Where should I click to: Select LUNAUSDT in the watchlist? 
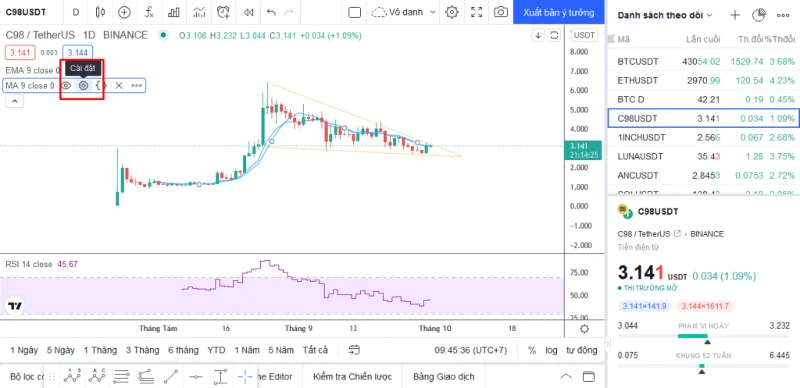[703, 156]
